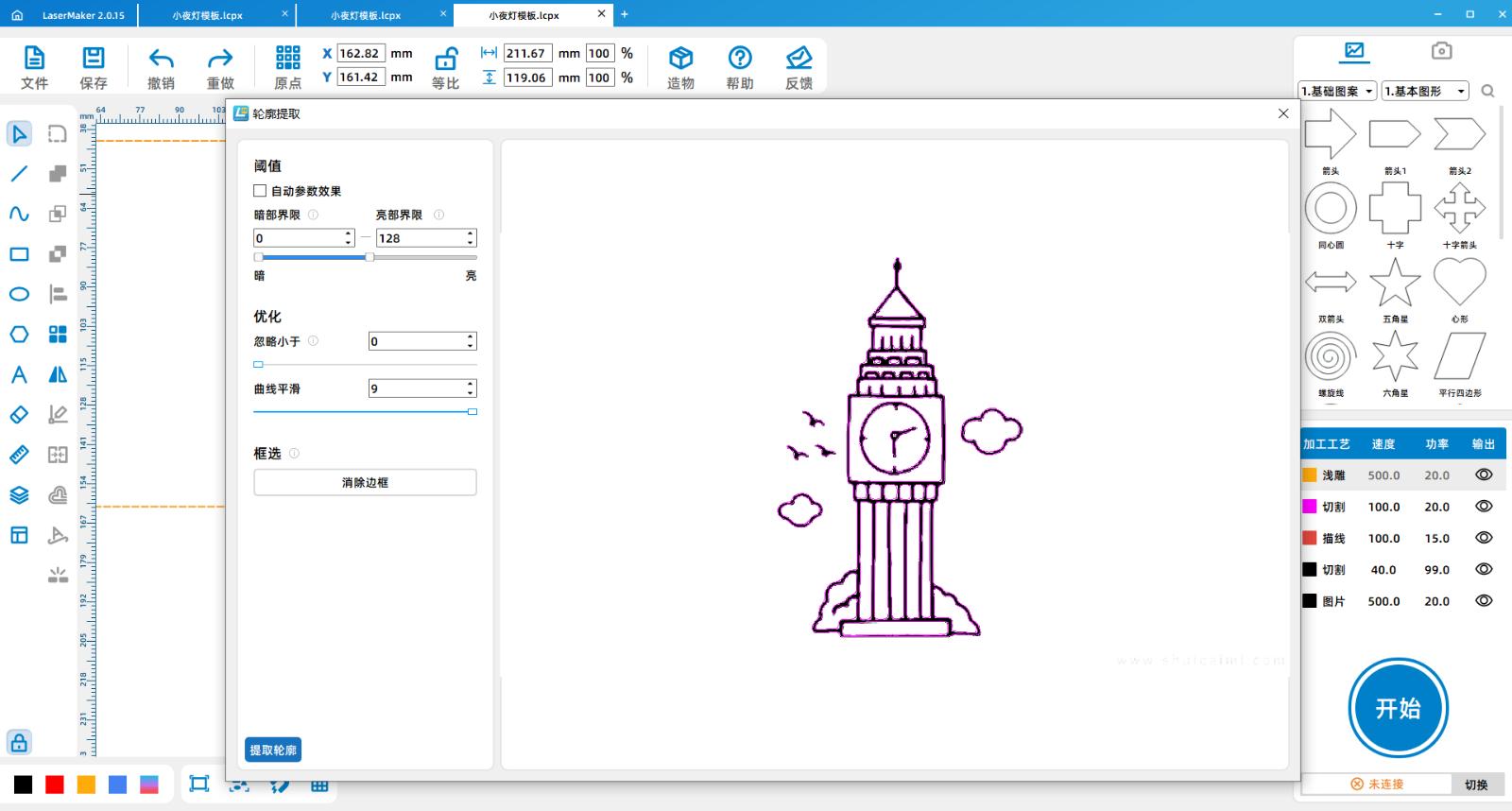This screenshot has height=811, width=1512.
Task: Click the 保存 save icon
Action: click(x=94, y=59)
